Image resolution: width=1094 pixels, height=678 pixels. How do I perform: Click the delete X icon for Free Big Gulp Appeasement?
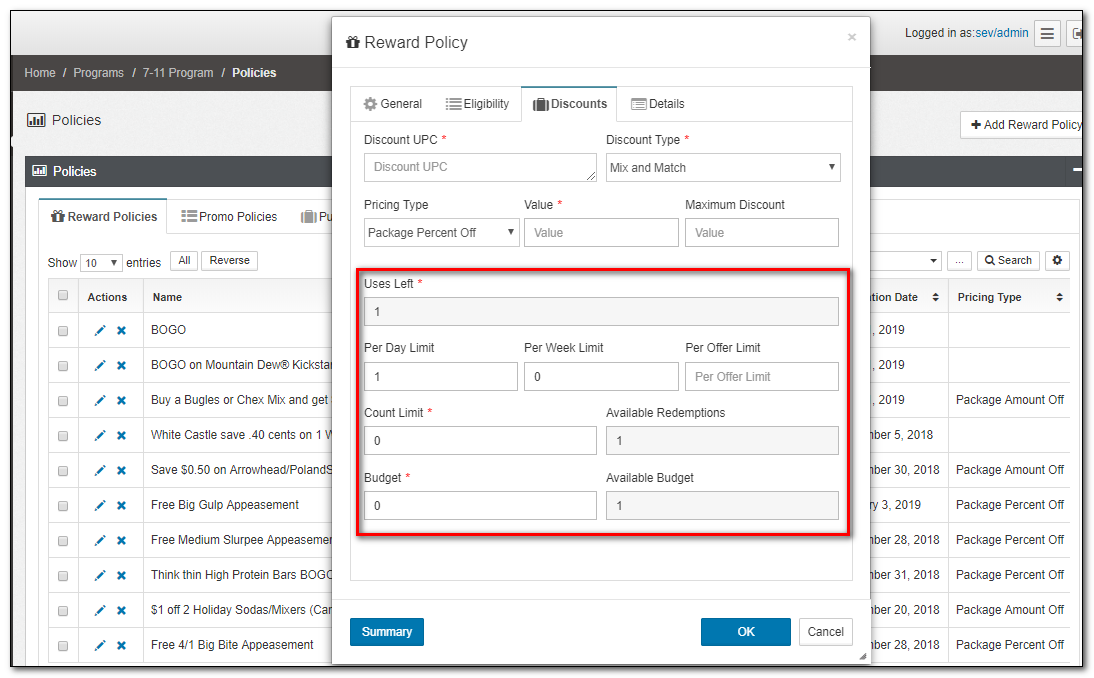121,505
